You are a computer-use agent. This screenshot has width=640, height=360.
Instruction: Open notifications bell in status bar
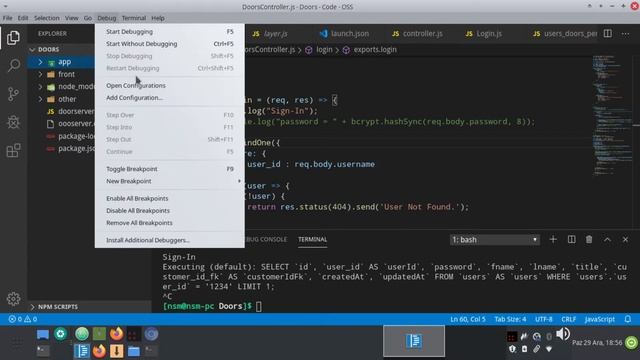(x=628, y=319)
